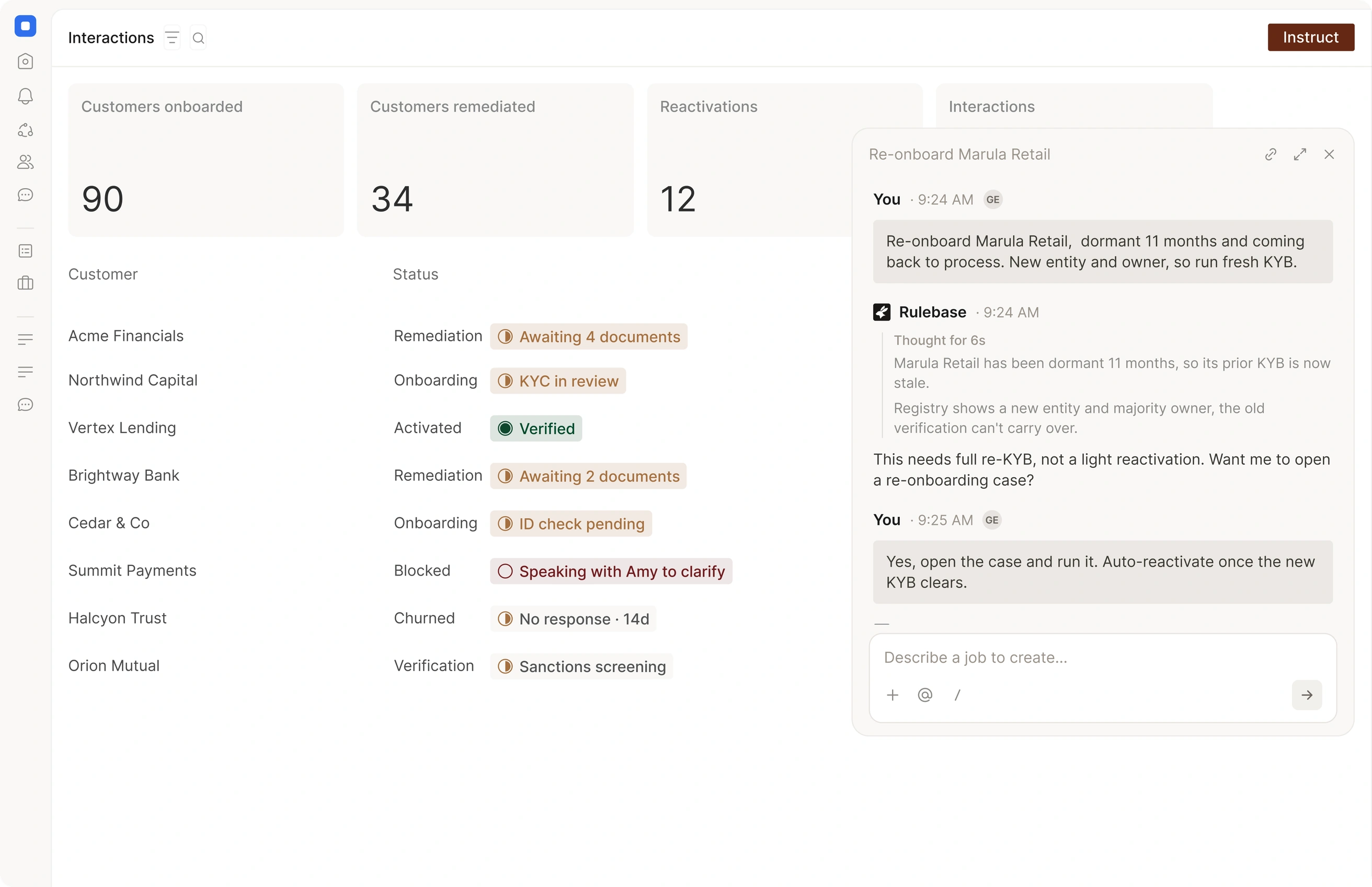Click the Re-onboard Marula Retail panel title

pyautogui.click(x=959, y=154)
